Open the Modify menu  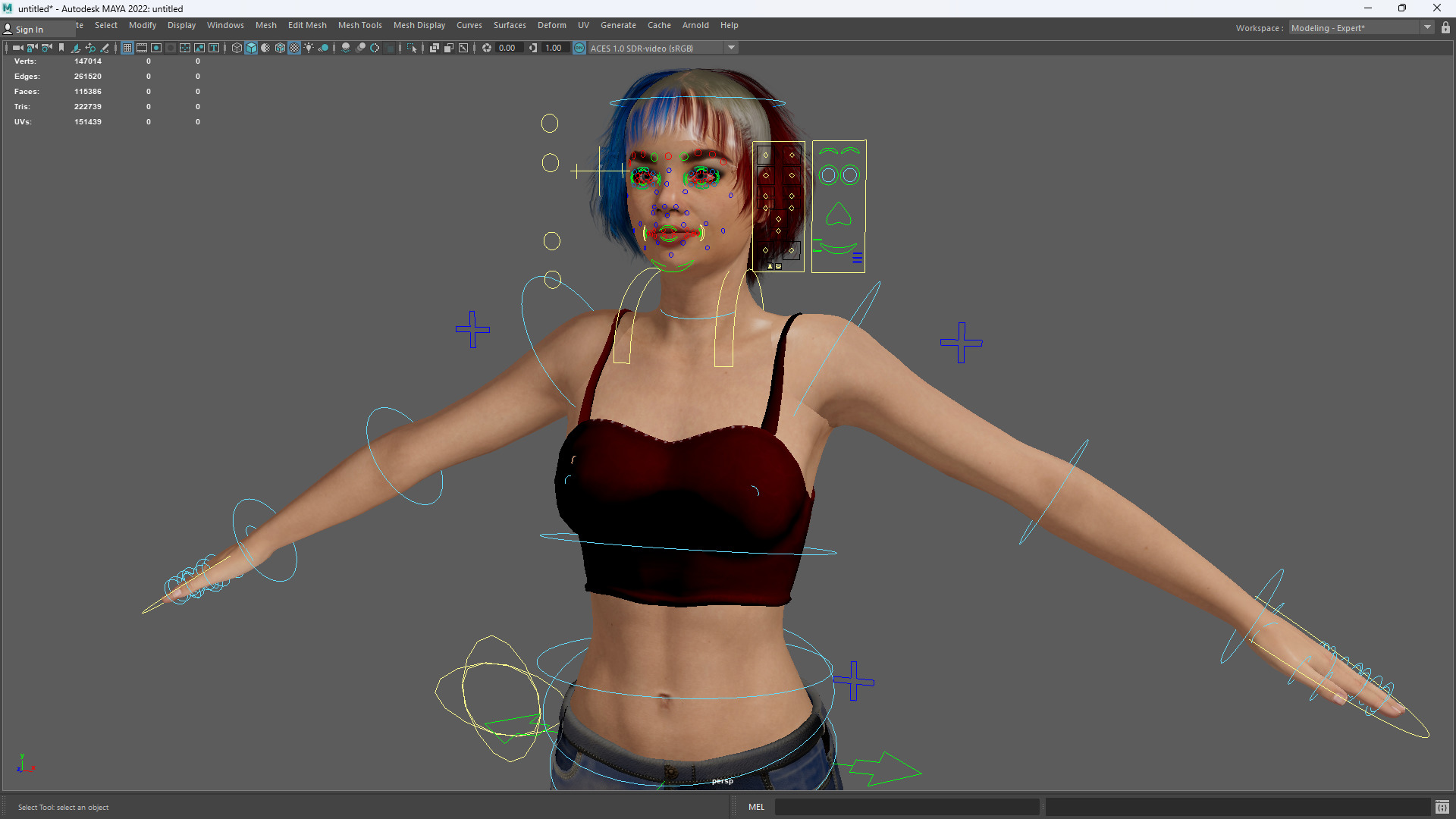143,25
